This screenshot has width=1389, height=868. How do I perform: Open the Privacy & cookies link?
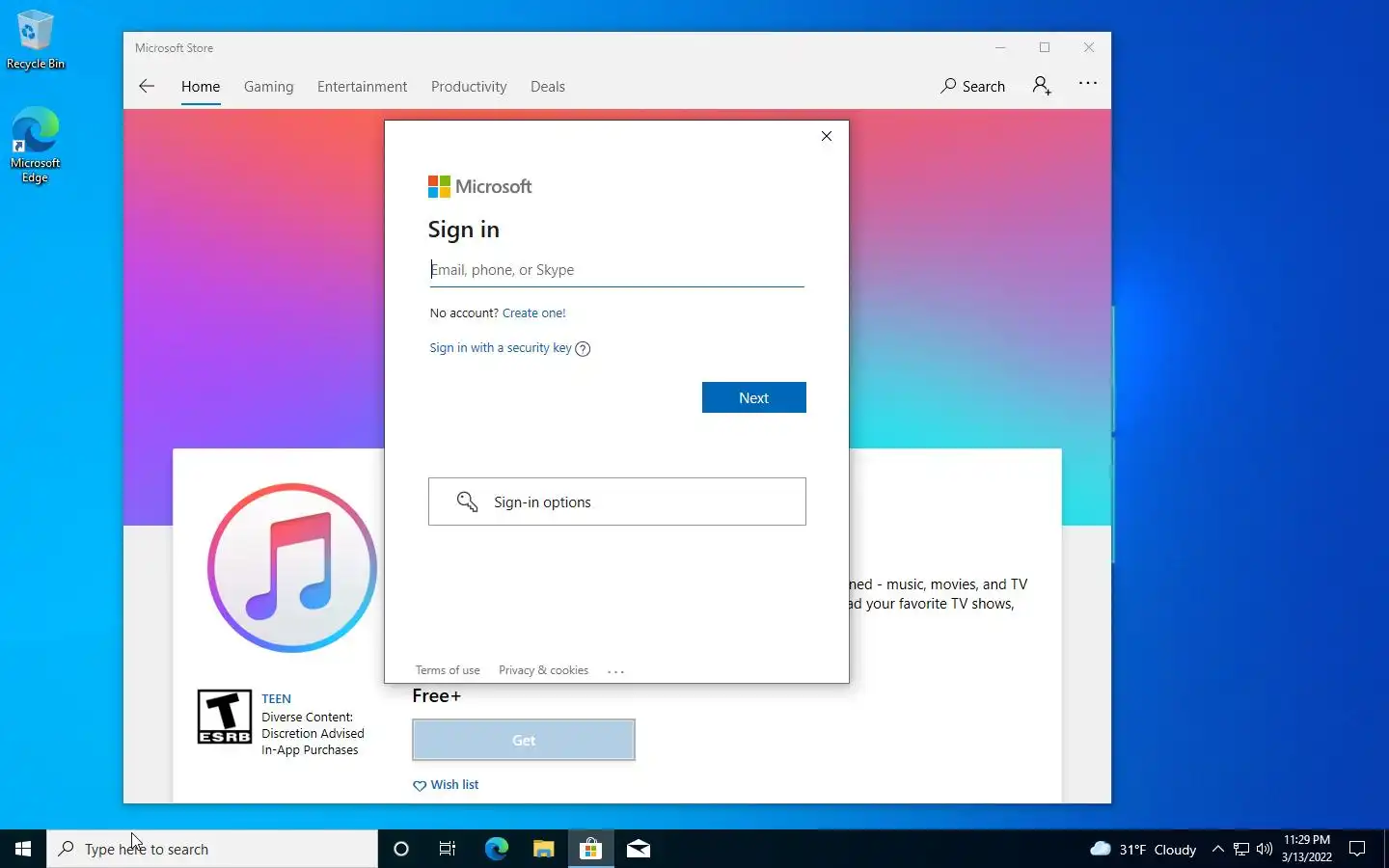pos(543,670)
